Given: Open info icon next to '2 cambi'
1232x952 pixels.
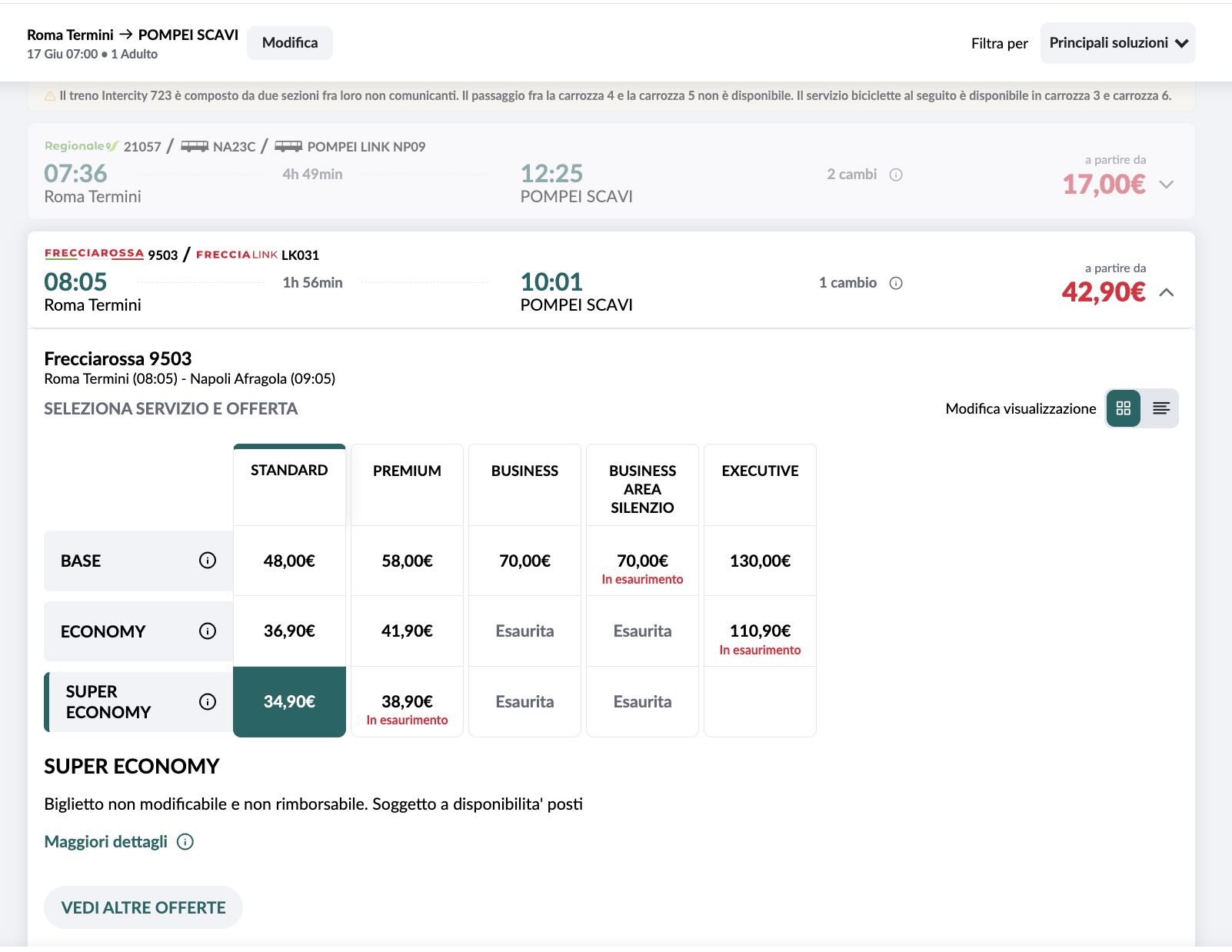Looking at the screenshot, I should pyautogui.click(x=896, y=175).
